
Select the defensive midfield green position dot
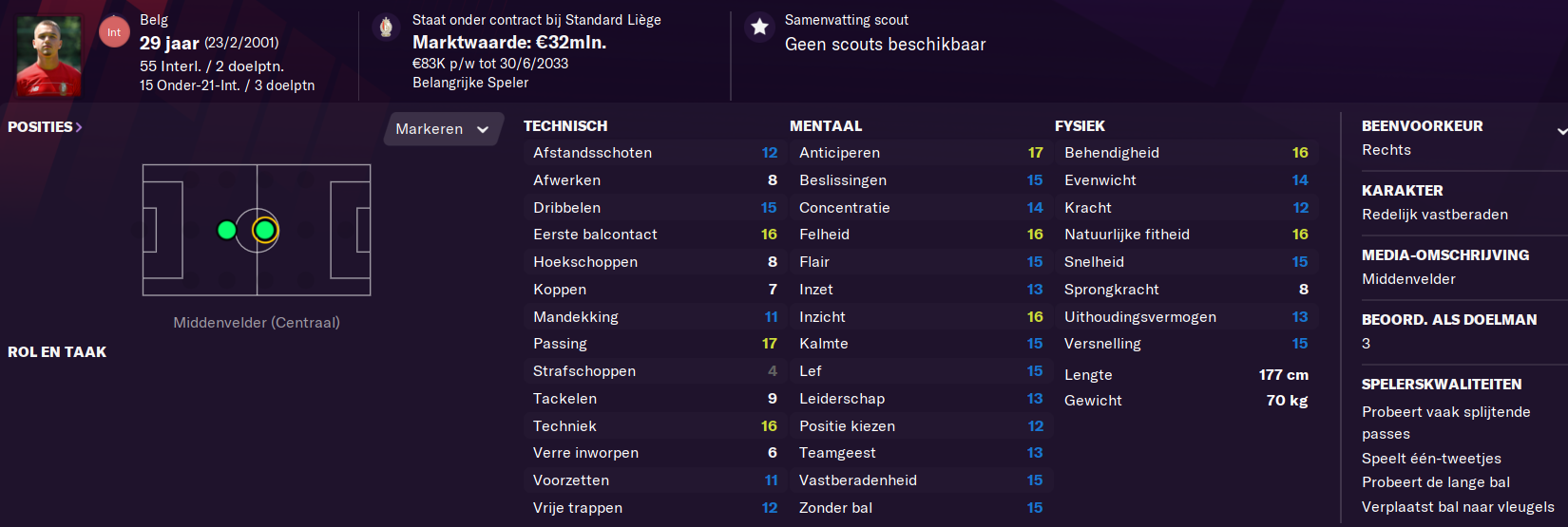click(x=226, y=230)
